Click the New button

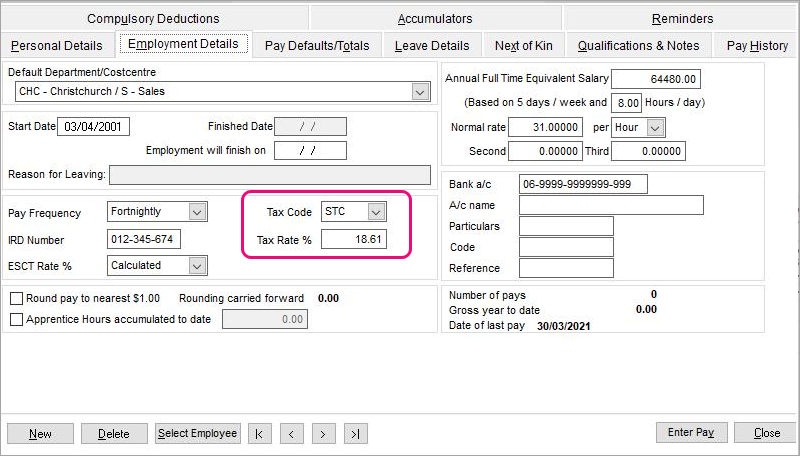41,433
